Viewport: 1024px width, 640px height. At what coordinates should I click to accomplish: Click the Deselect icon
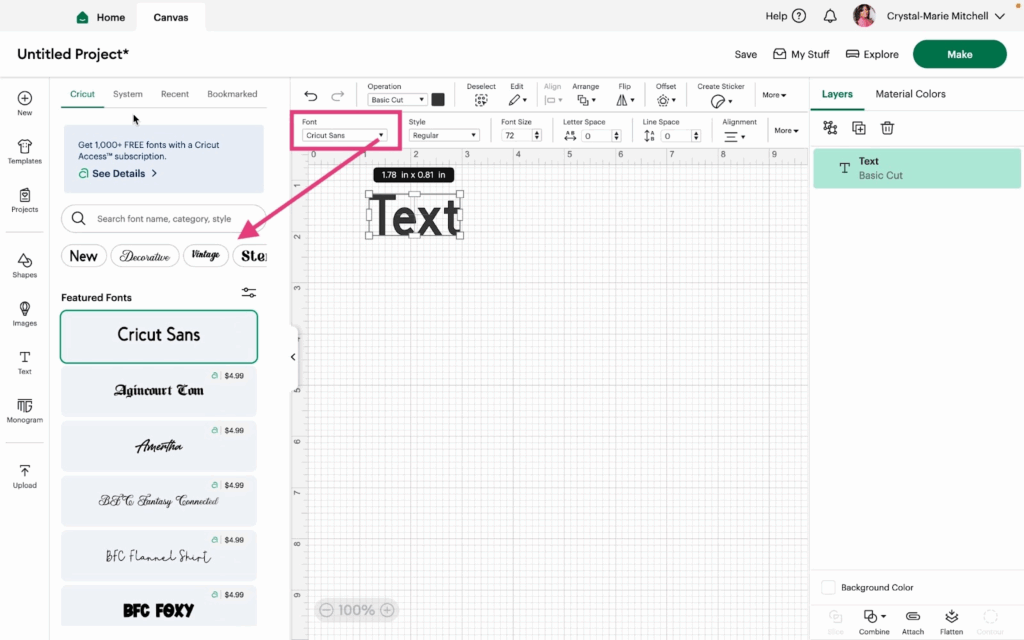(481, 100)
